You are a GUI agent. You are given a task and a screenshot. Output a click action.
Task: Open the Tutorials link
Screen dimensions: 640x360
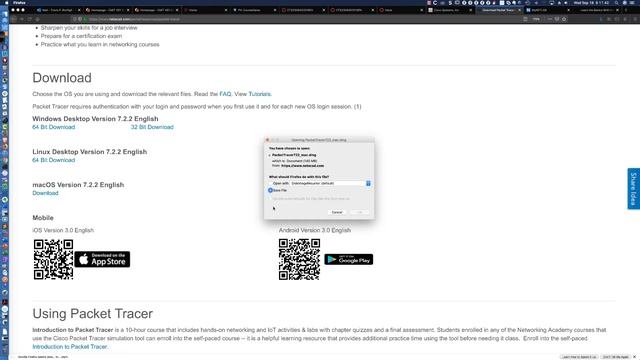(259, 94)
